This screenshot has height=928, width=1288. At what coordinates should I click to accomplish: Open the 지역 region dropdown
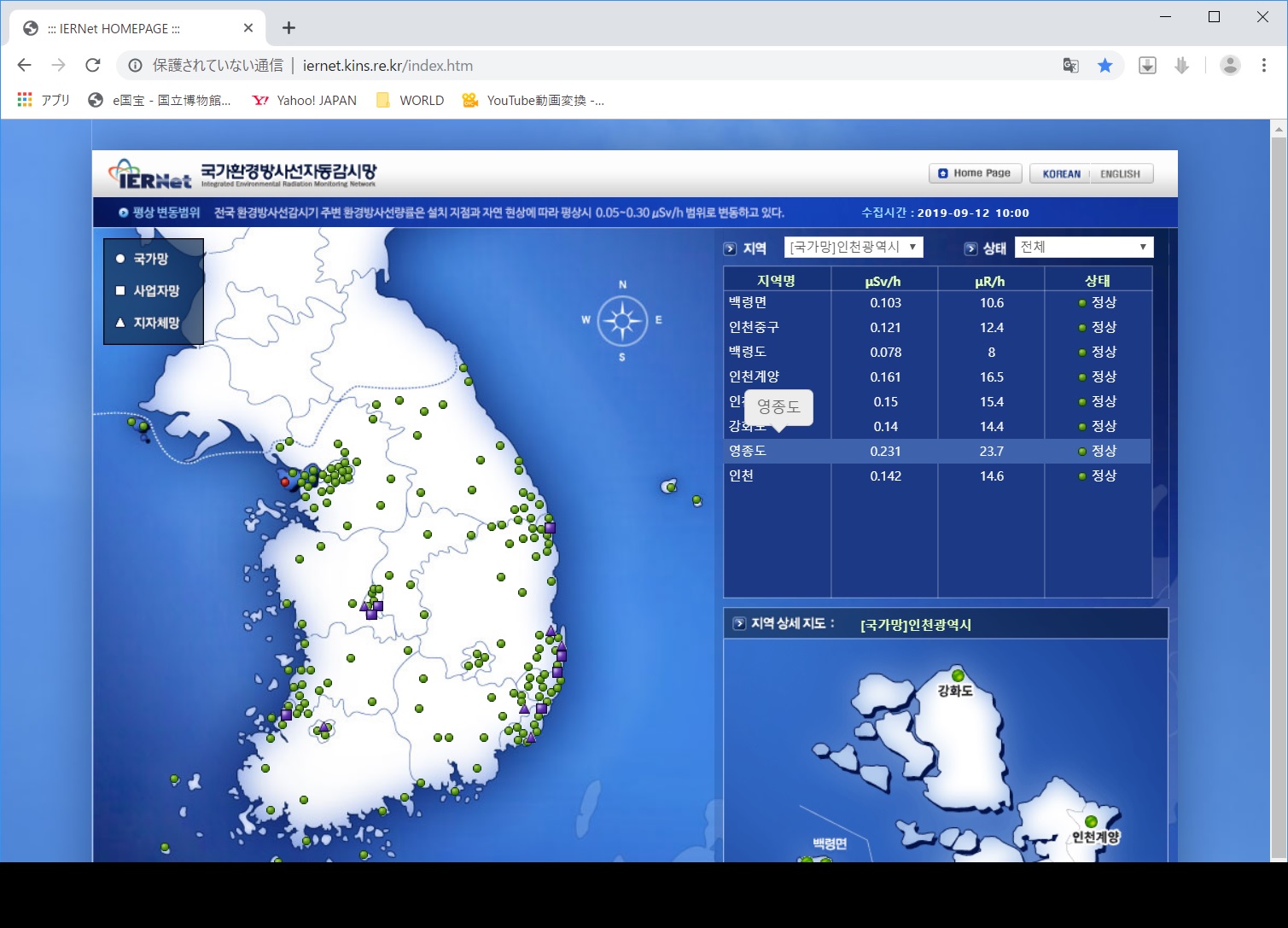point(853,247)
